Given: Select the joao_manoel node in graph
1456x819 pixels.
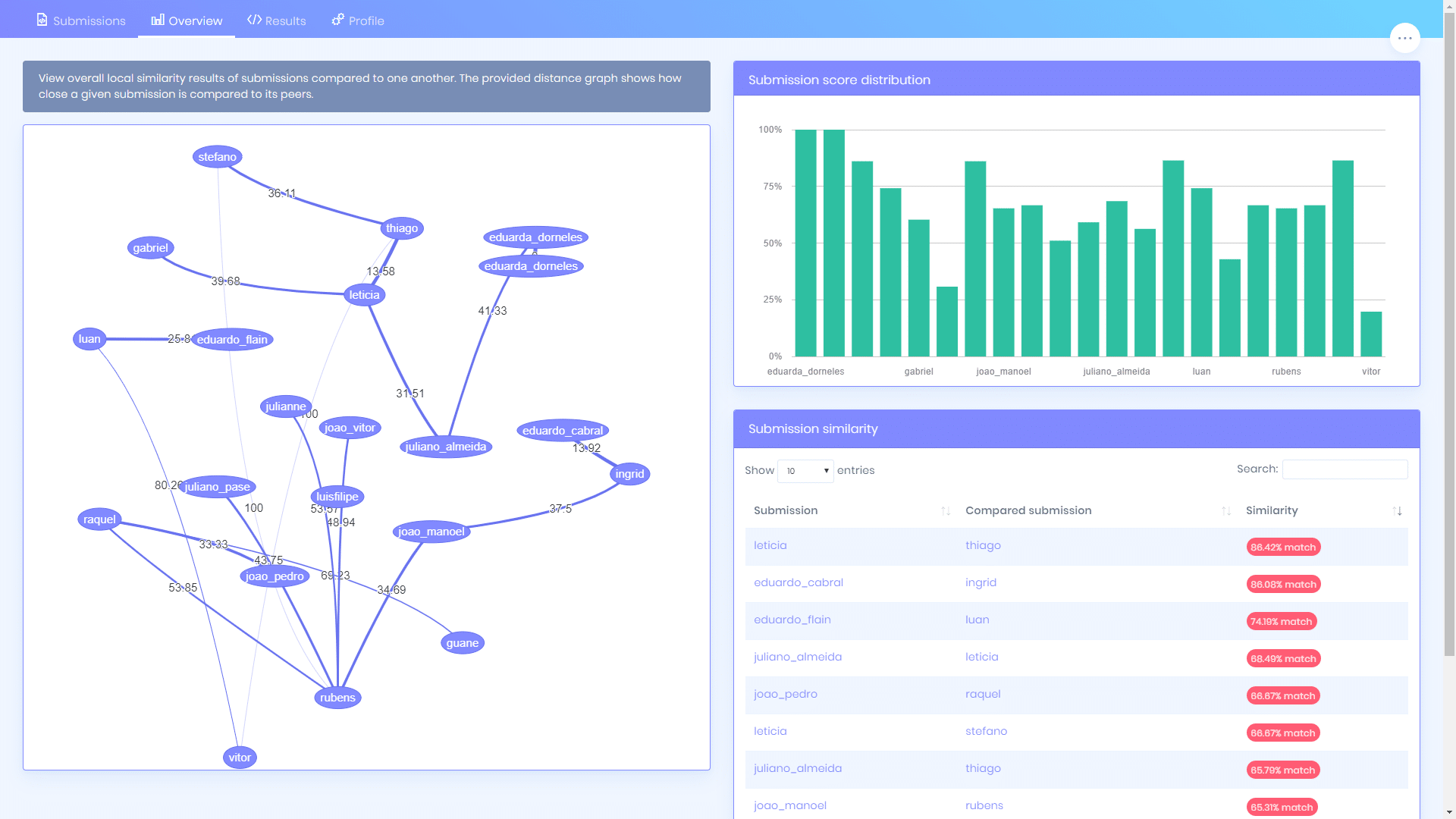Looking at the screenshot, I should point(430,531).
